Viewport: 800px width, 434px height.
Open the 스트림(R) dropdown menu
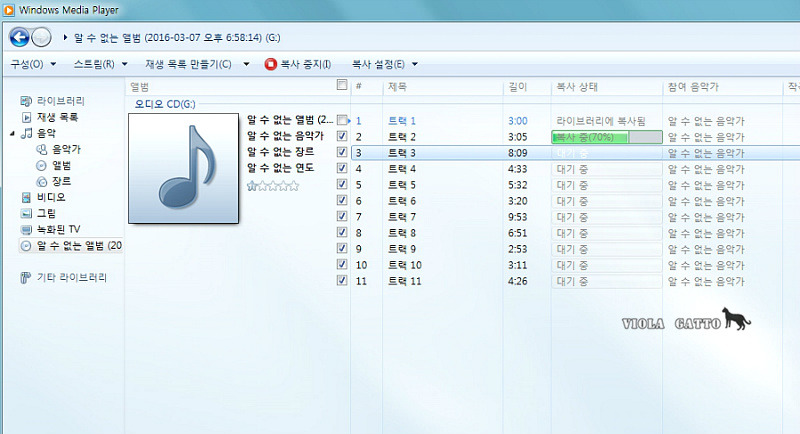pyautogui.click(x=101, y=64)
